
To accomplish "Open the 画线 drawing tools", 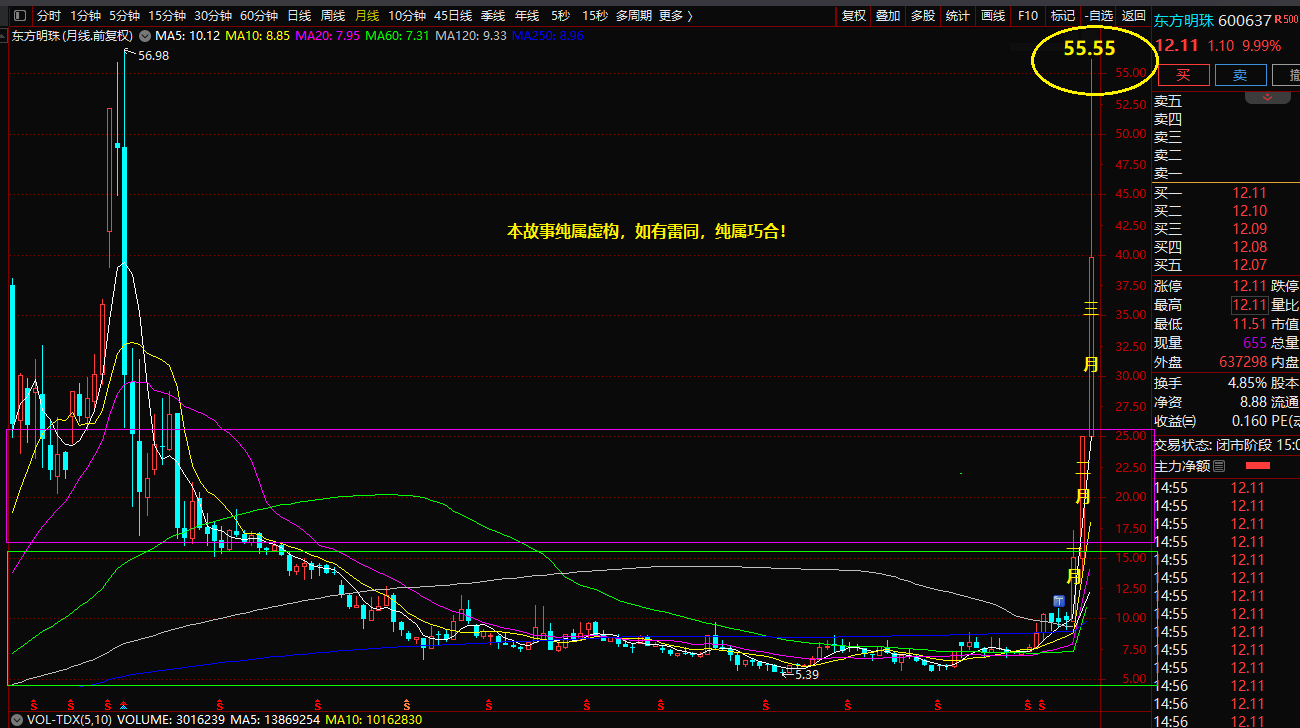I will point(992,16).
